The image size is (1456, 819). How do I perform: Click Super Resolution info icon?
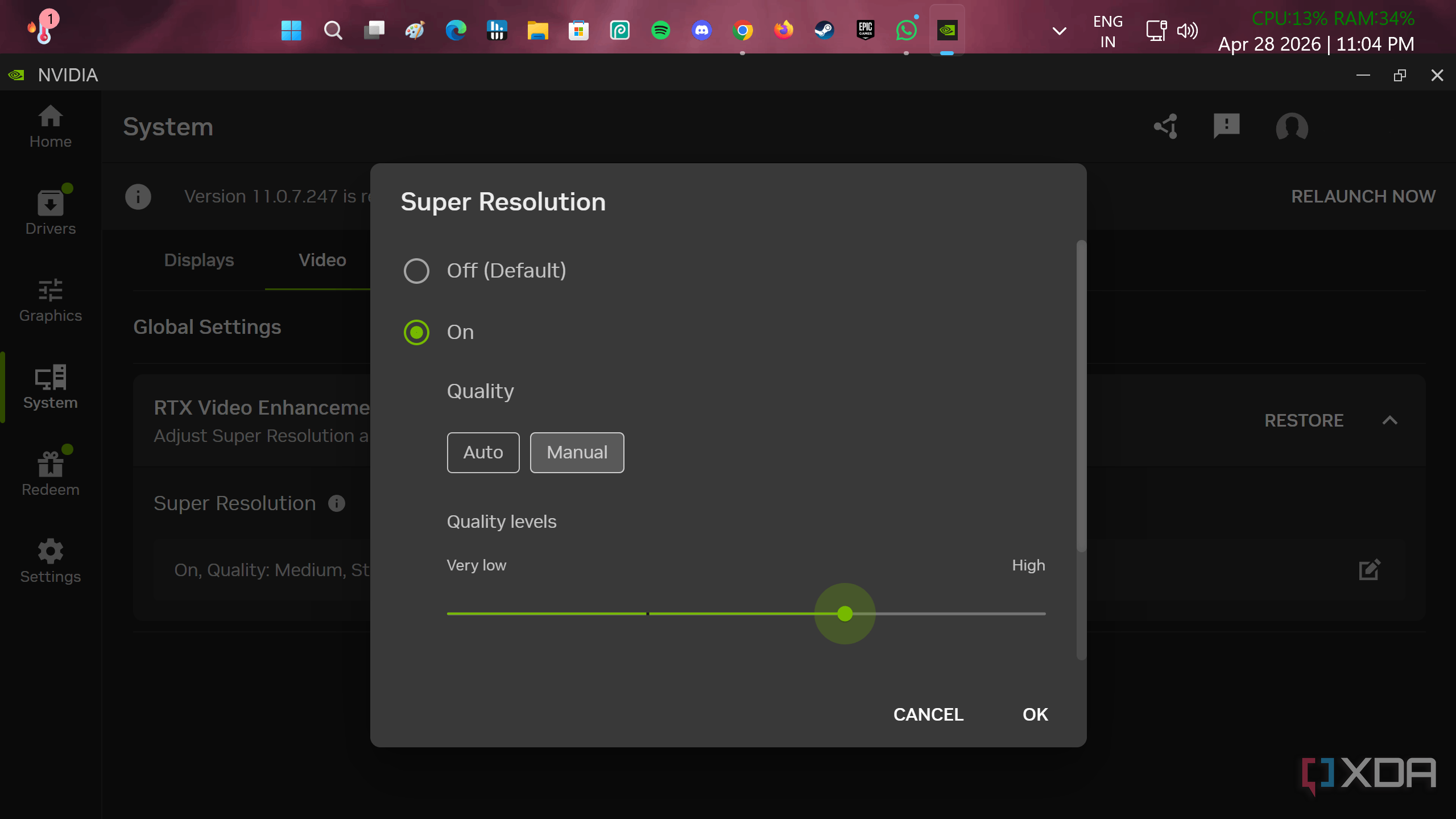(337, 503)
